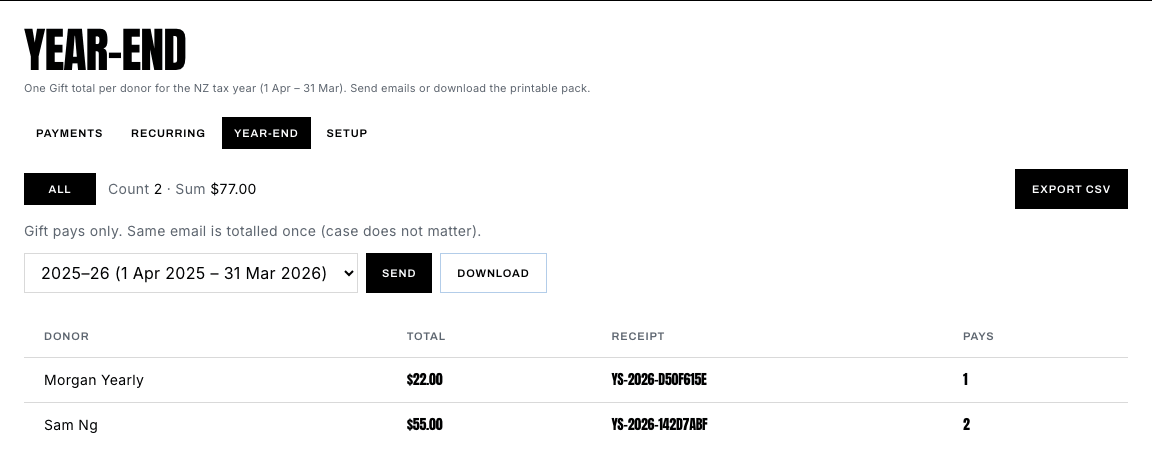Send year-end emails

tap(399, 273)
